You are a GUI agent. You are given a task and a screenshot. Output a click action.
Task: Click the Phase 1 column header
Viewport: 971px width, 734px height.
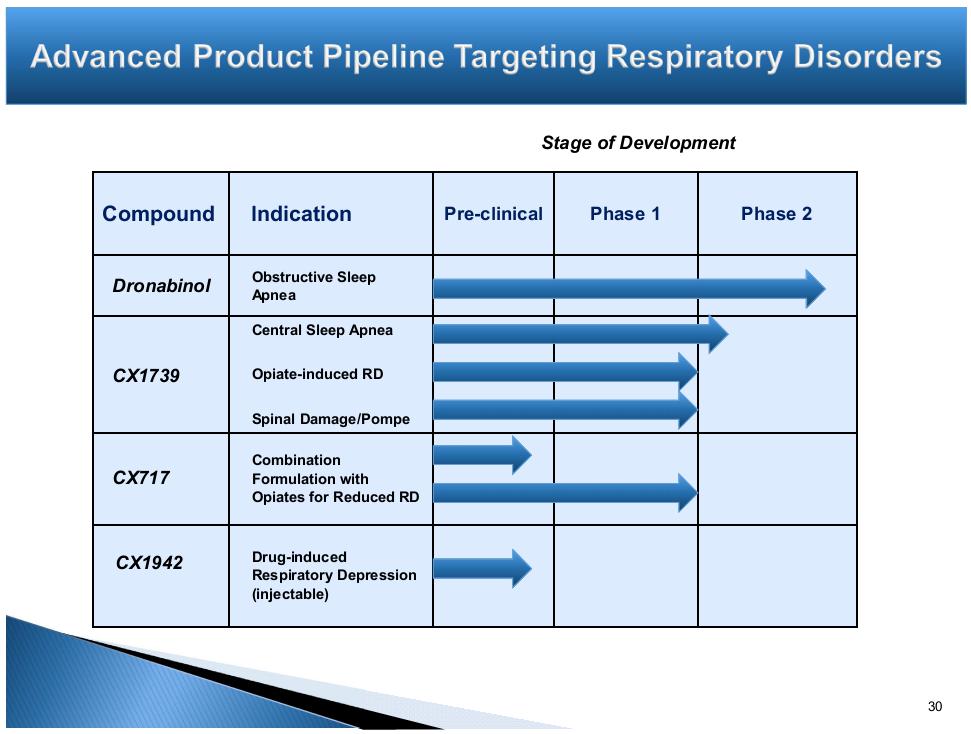pyautogui.click(x=625, y=214)
